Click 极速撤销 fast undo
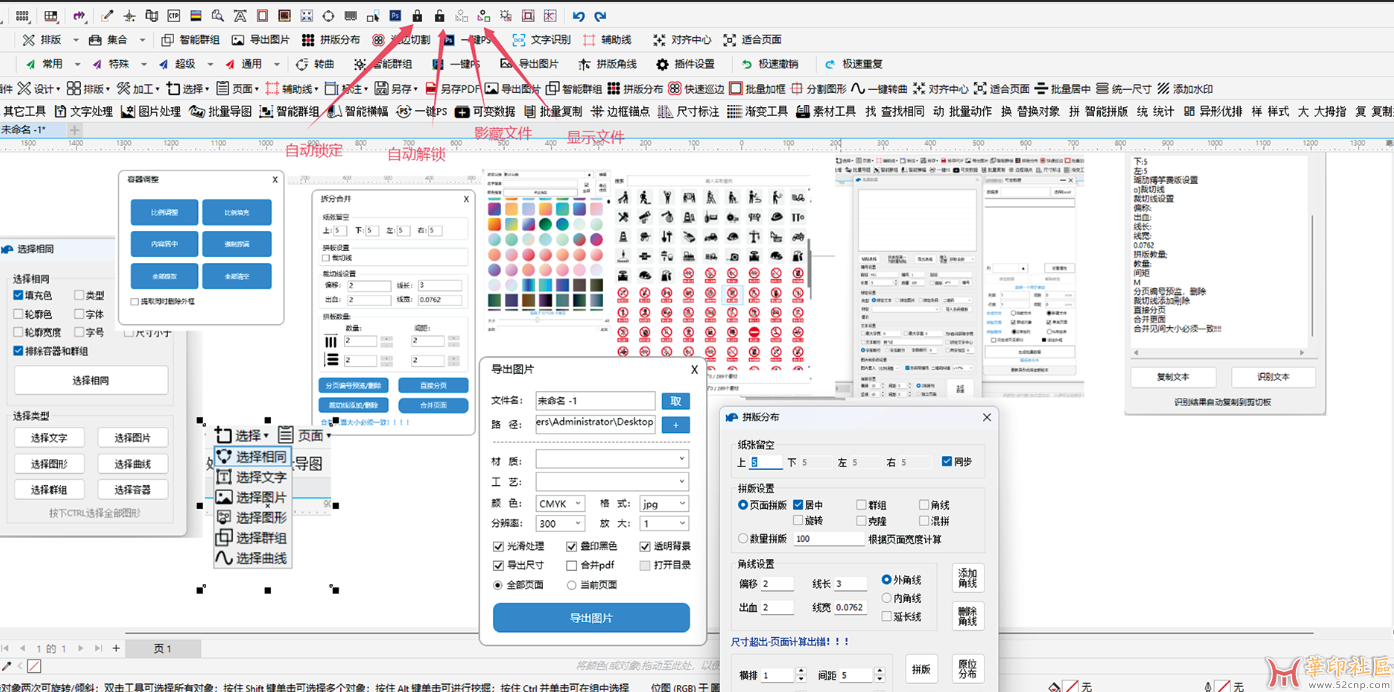Screen dimensions: 1394x692 pyautogui.click(x=768, y=64)
